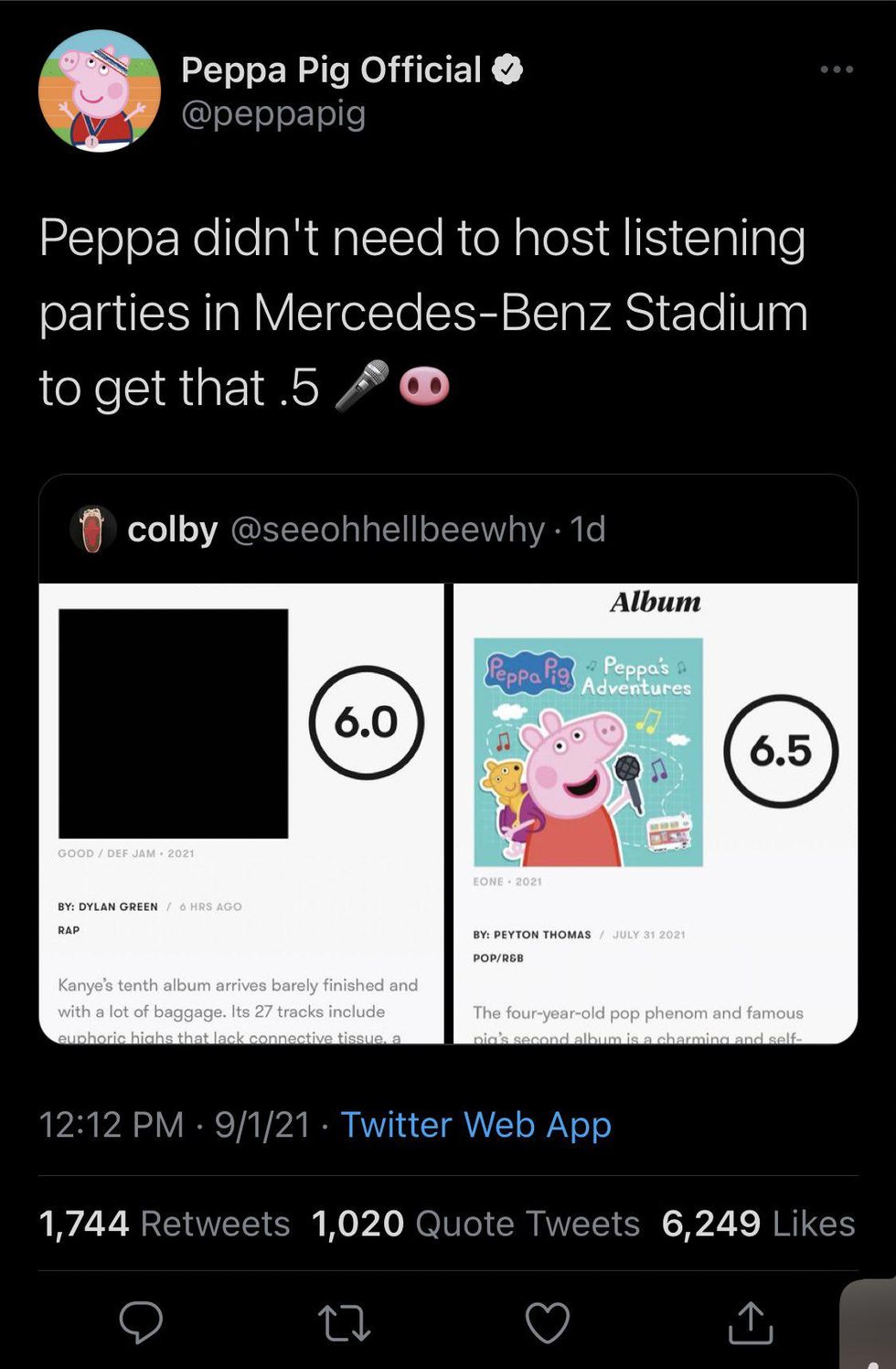Tap the verified badge next to Peppa Pig Official
Viewport: 896px width, 1369px height.
tap(507, 70)
